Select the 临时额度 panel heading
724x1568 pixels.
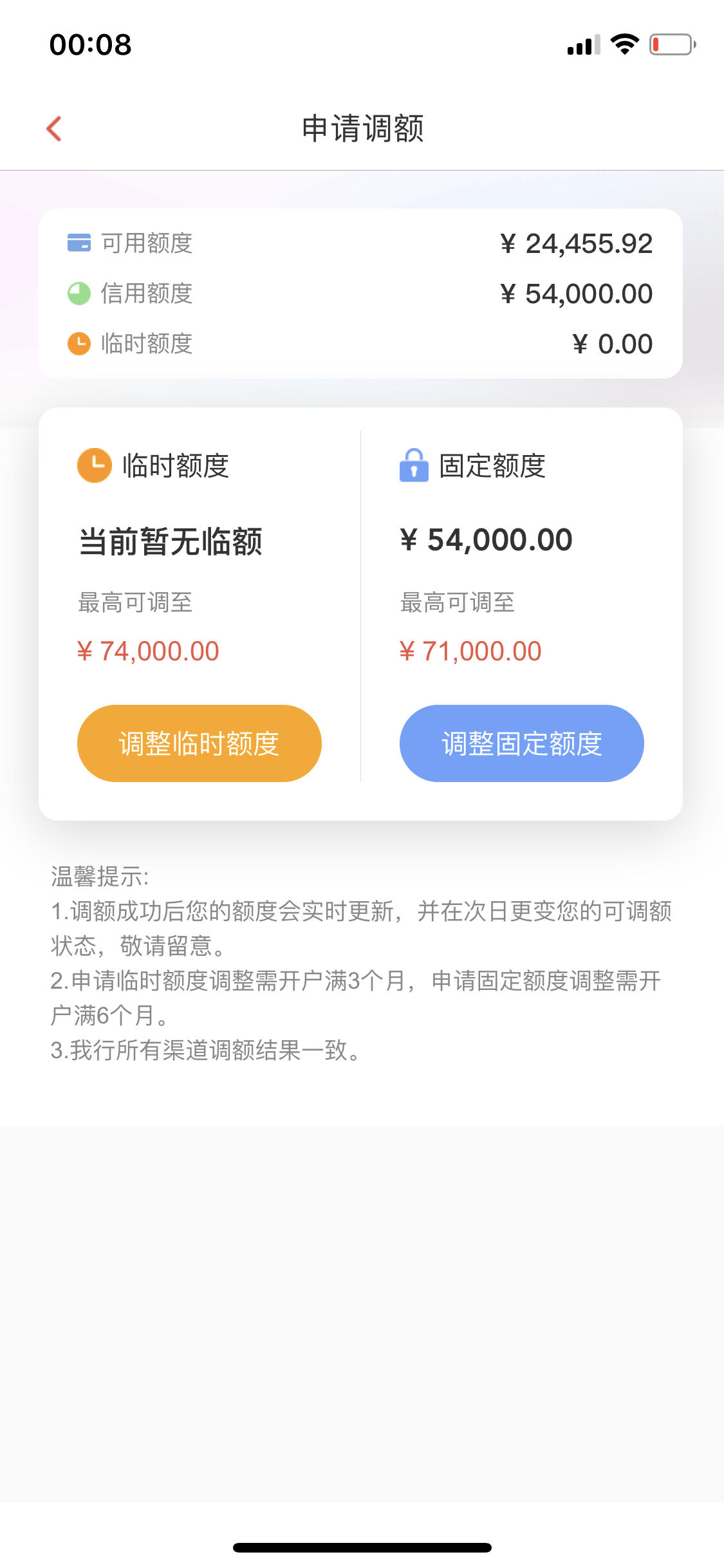[176, 465]
